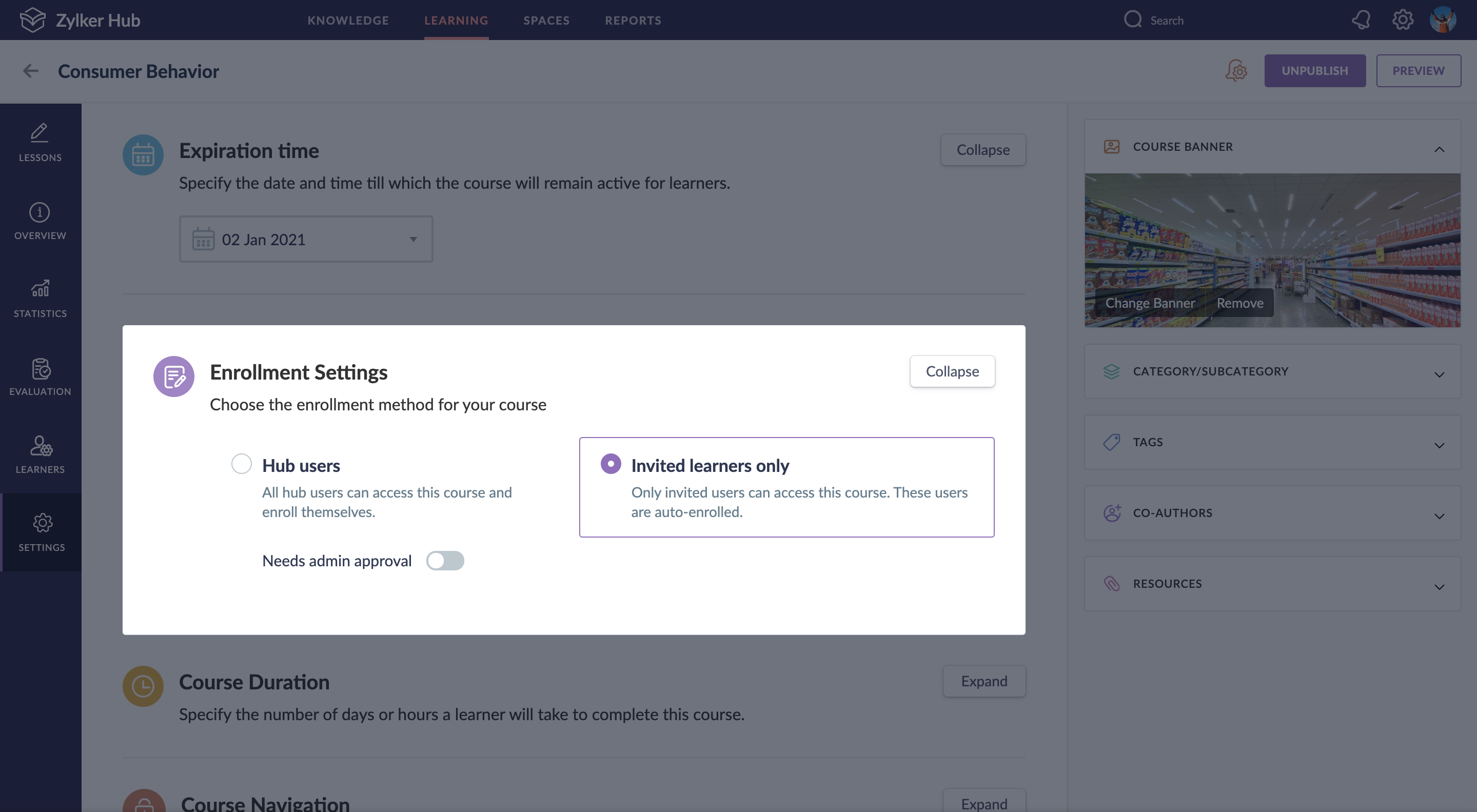Viewport: 1477px width, 812px height.
Task: Switch to the Knowledge tab
Action: coord(348,20)
